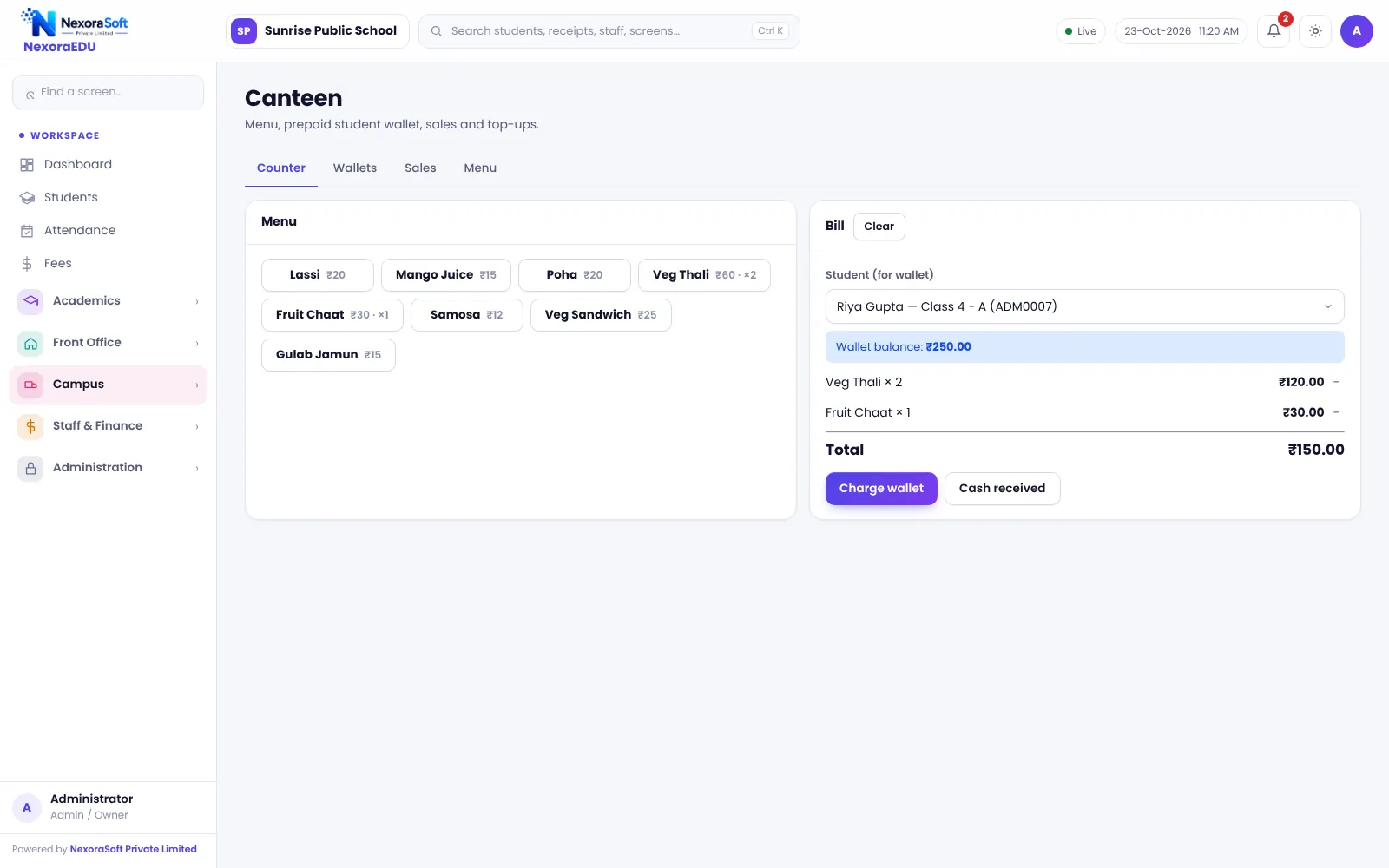Expand the Front Office sidebar section
Image resolution: width=1389 pixels, height=868 pixels.
pyautogui.click(x=109, y=343)
